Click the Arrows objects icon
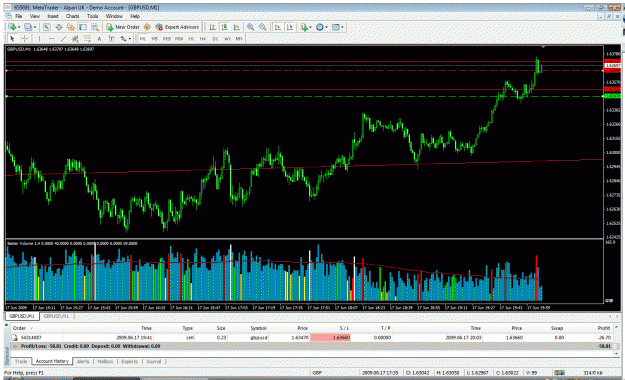Viewport: 625px width, 380px height. pos(123,39)
